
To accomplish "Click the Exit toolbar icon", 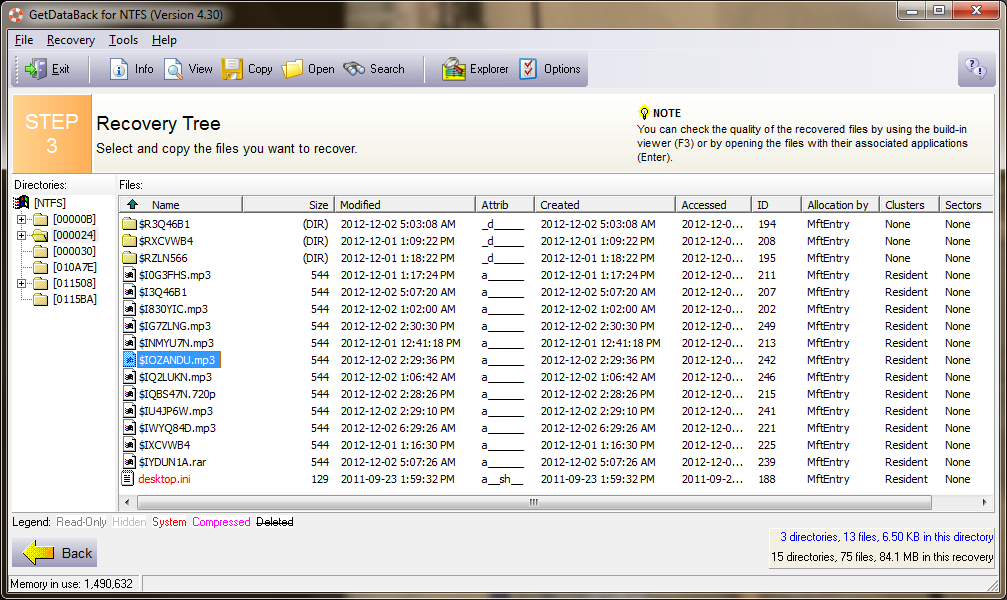I will click(x=35, y=69).
